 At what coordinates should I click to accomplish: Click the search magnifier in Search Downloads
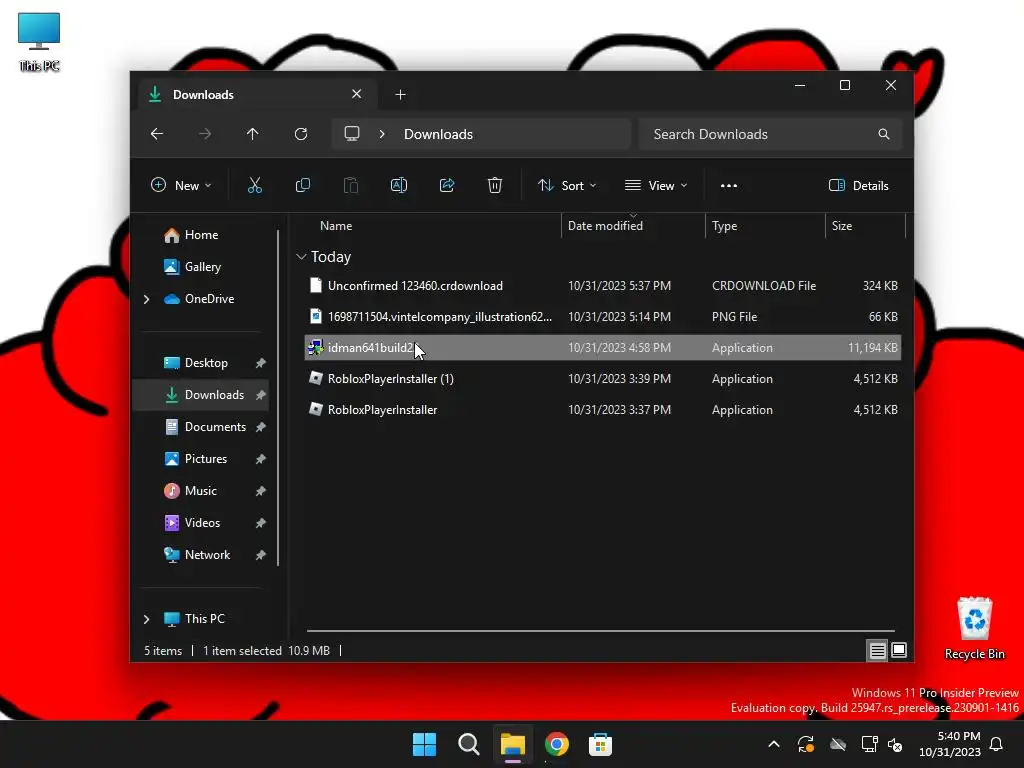pyautogui.click(x=884, y=134)
